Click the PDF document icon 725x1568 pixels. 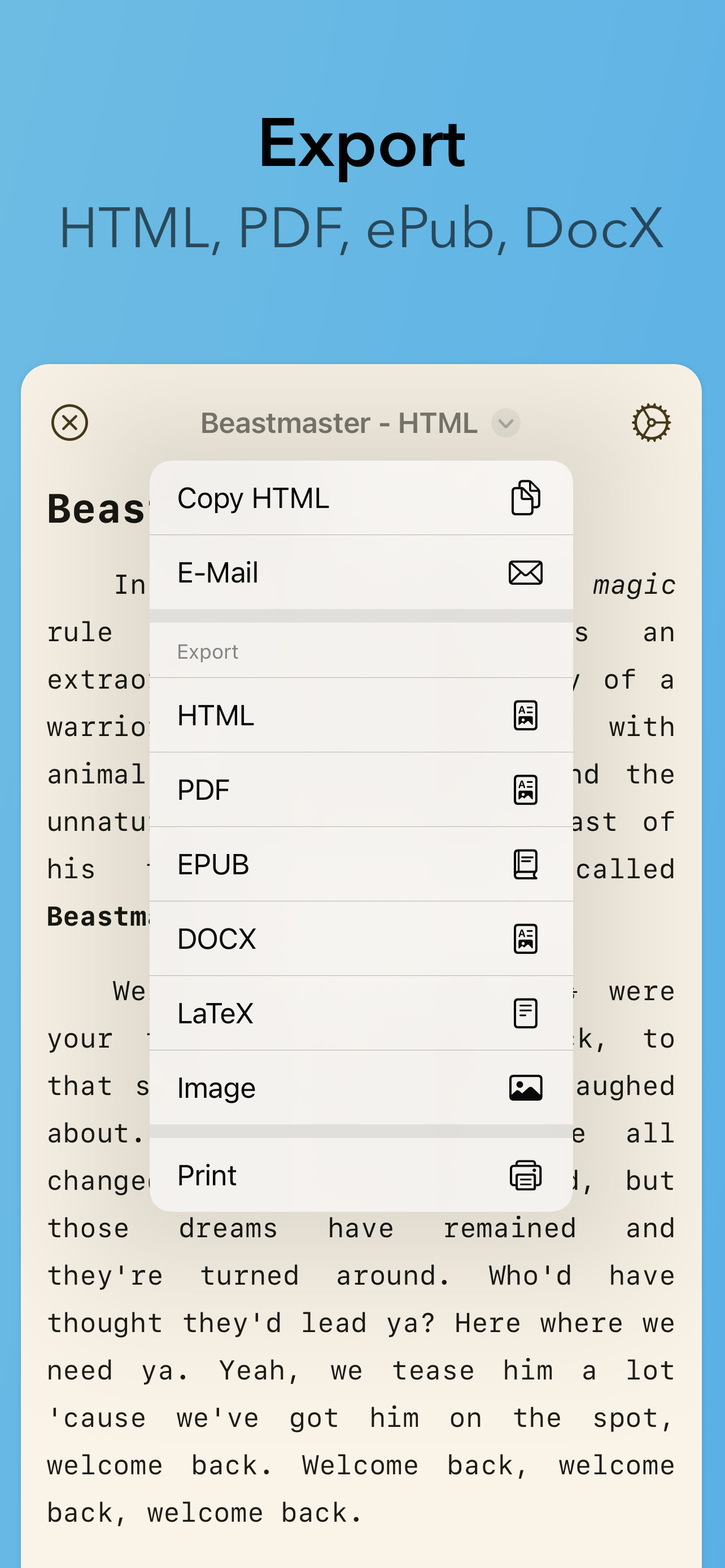click(525, 790)
